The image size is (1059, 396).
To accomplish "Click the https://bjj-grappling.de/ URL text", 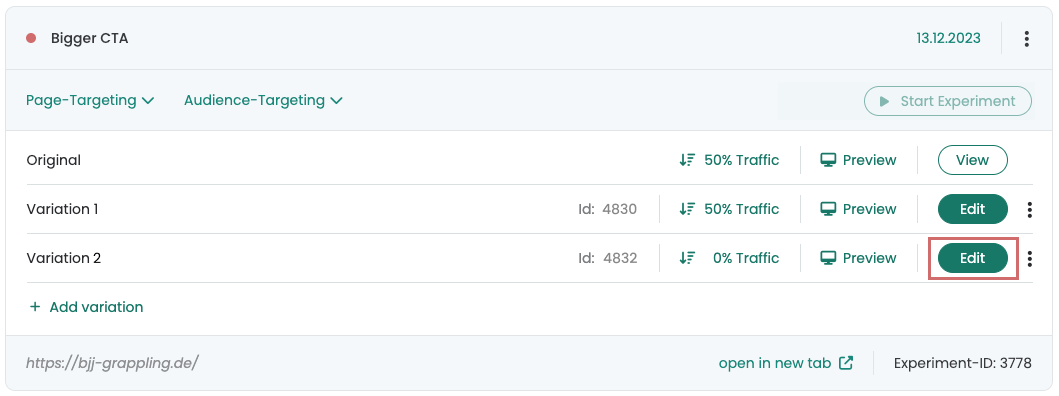I will [x=112, y=363].
